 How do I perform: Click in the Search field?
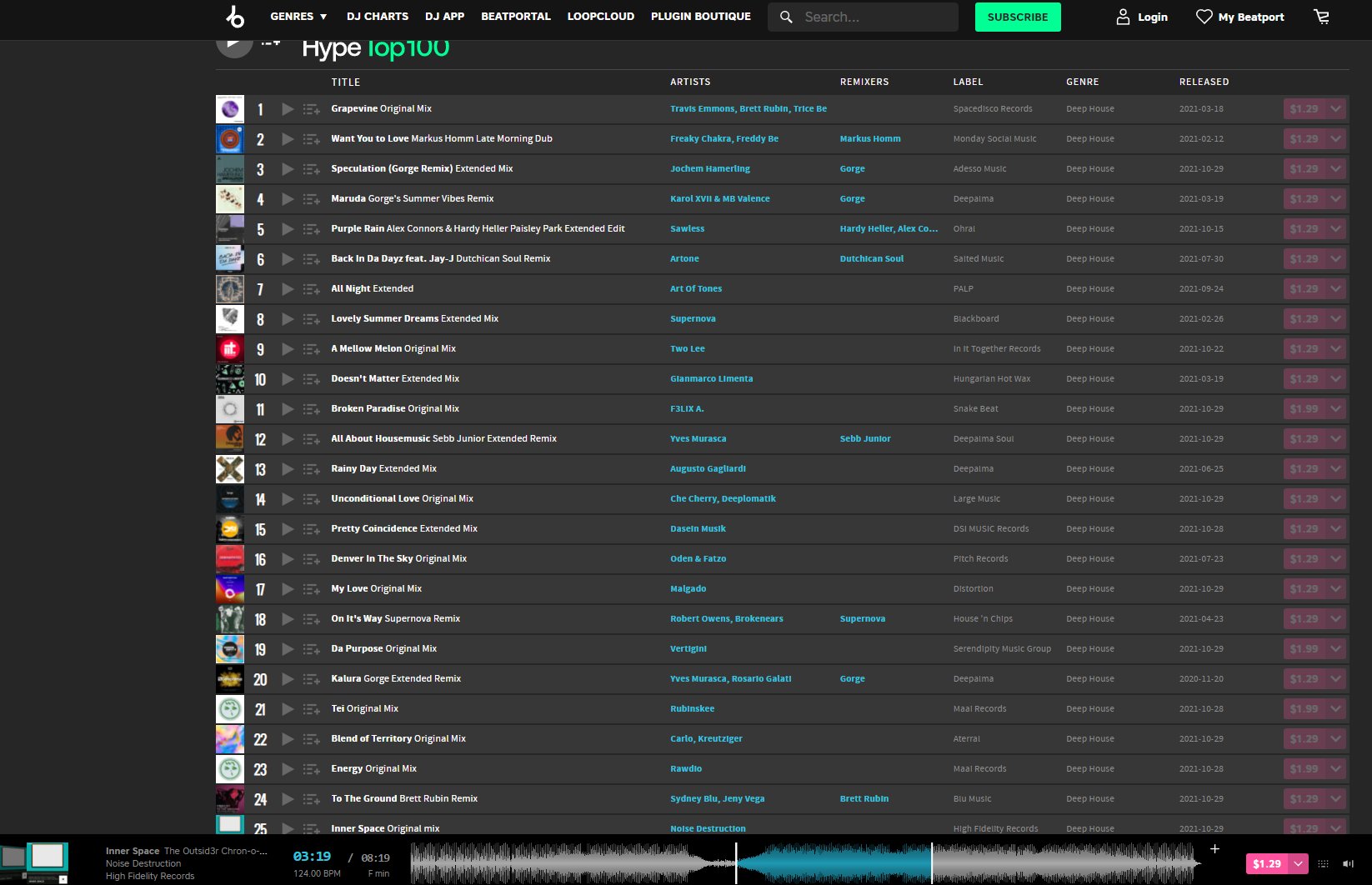(x=863, y=17)
